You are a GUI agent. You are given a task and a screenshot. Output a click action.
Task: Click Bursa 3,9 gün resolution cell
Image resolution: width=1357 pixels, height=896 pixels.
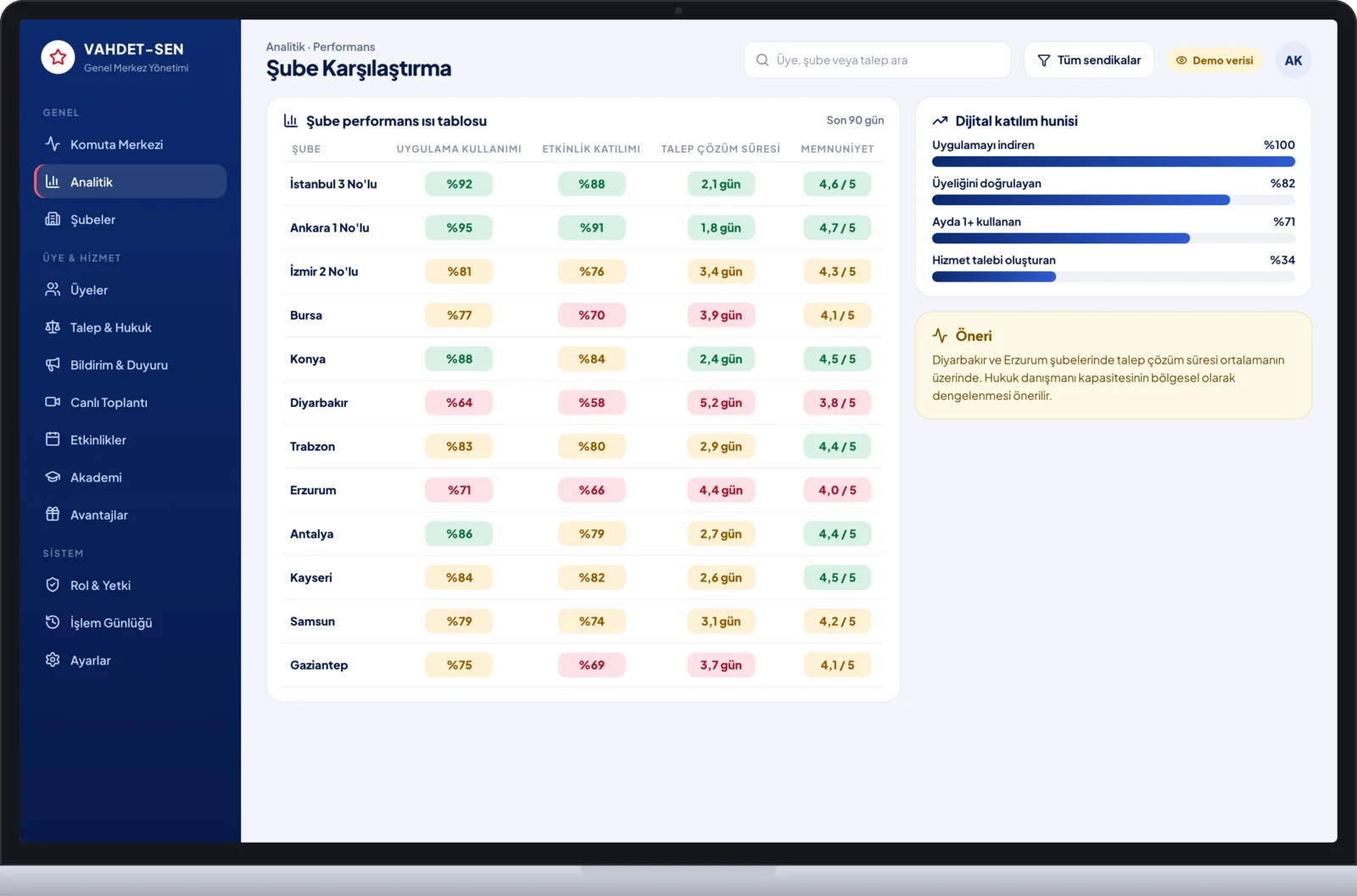point(721,315)
